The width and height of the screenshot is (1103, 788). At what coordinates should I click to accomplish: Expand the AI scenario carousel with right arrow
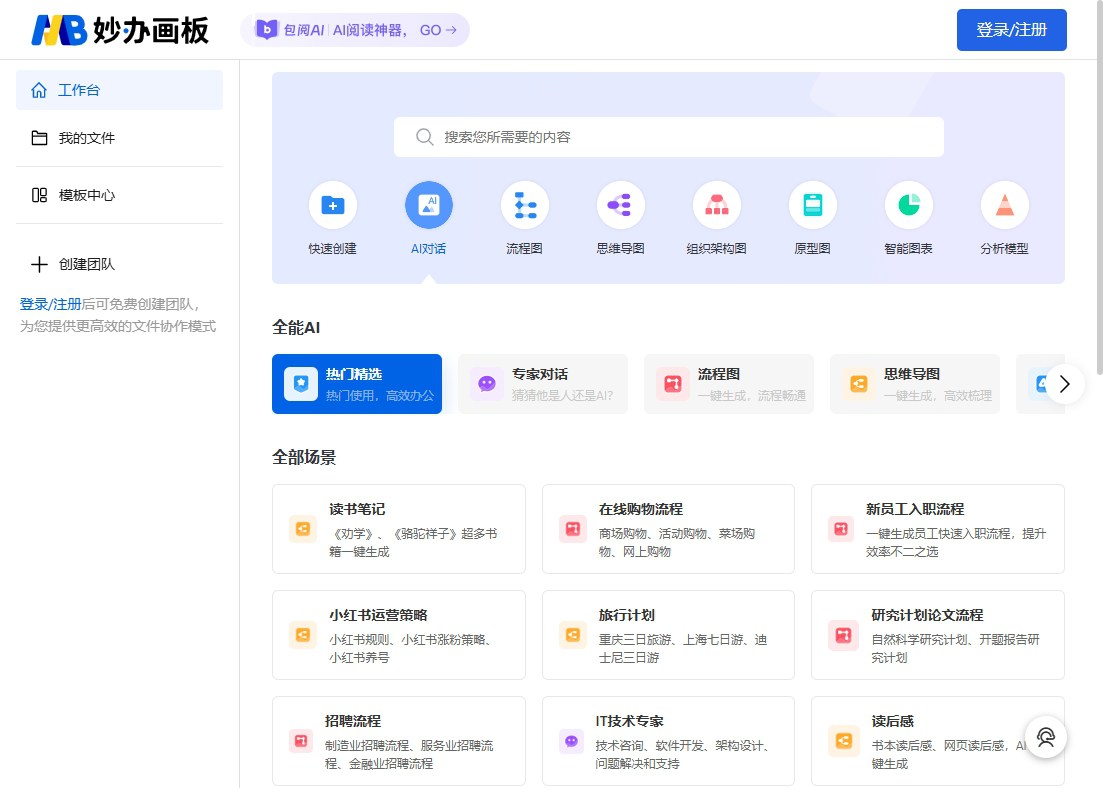pos(1064,383)
